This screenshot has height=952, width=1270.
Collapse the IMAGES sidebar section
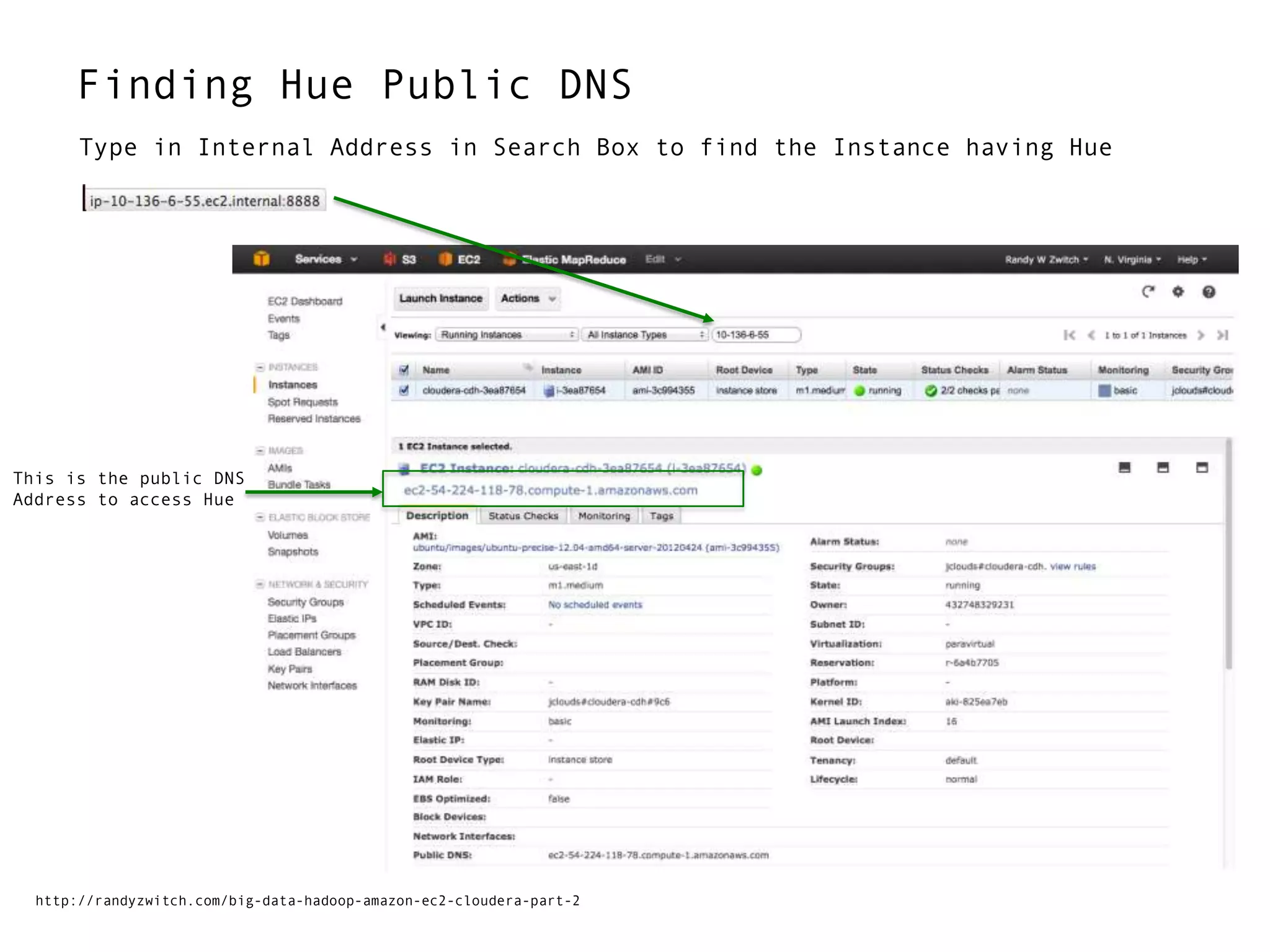point(260,451)
